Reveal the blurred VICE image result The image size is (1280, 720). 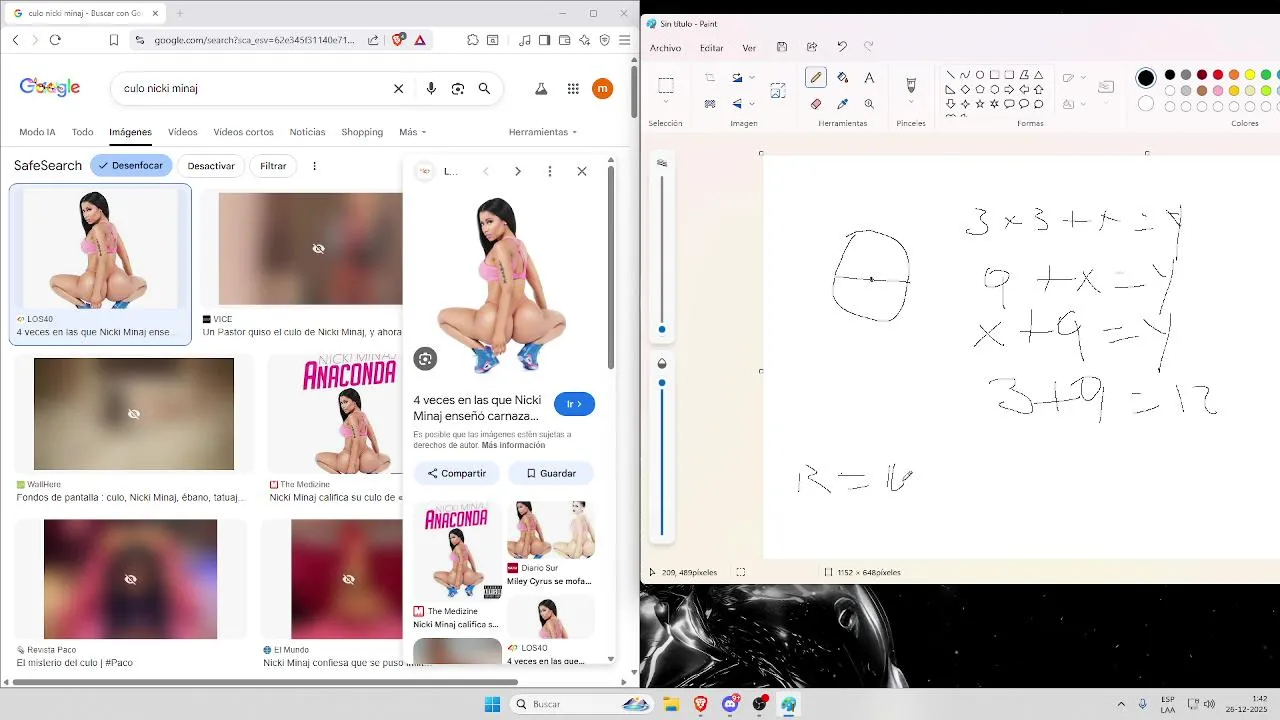(318, 248)
